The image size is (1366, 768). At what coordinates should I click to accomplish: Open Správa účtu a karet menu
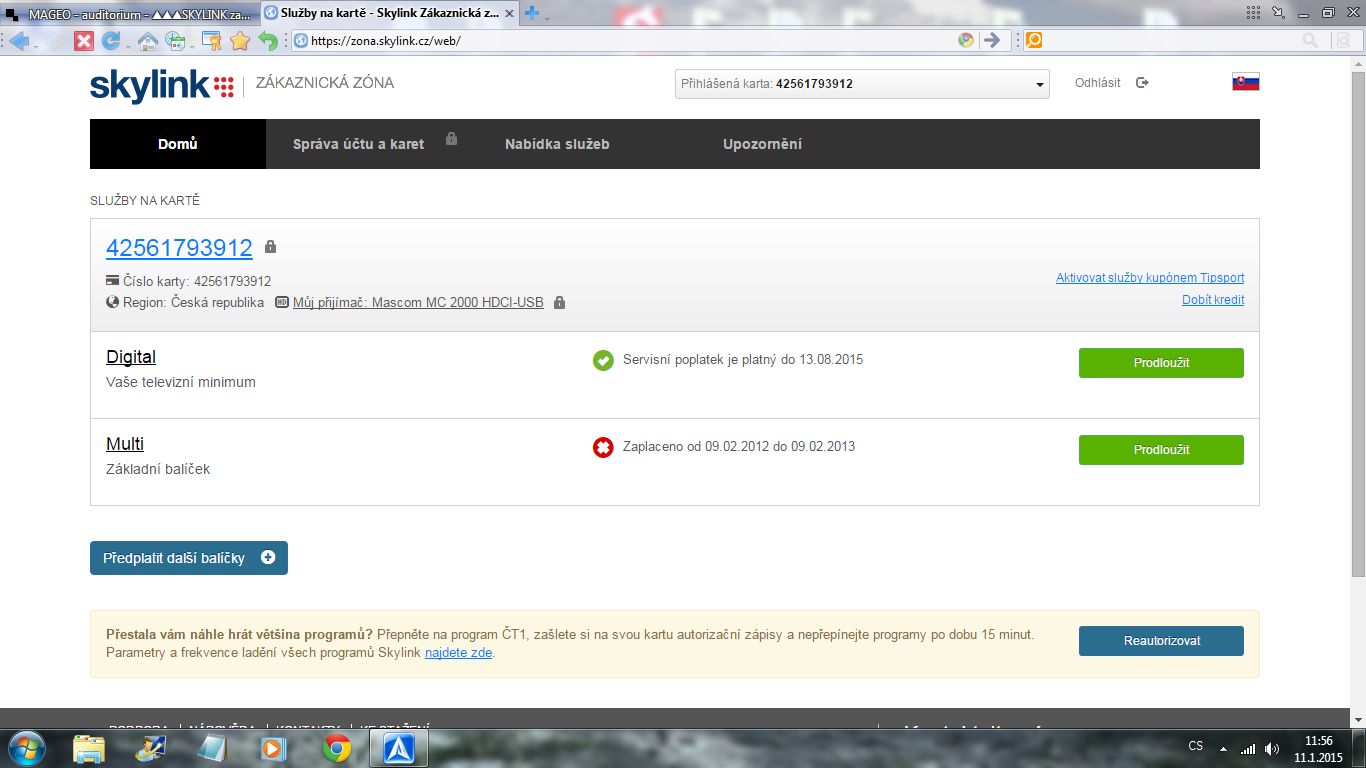(x=358, y=144)
